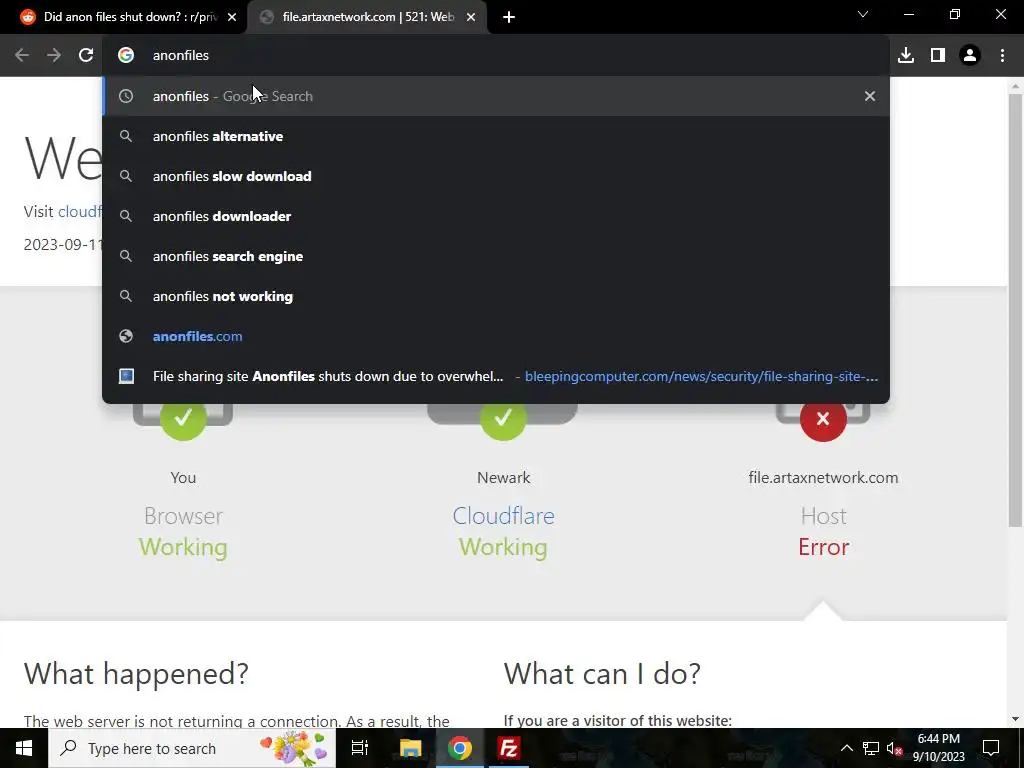Open Task View on the taskbar
This screenshot has height=768, width=1024.
pos(360,748)
